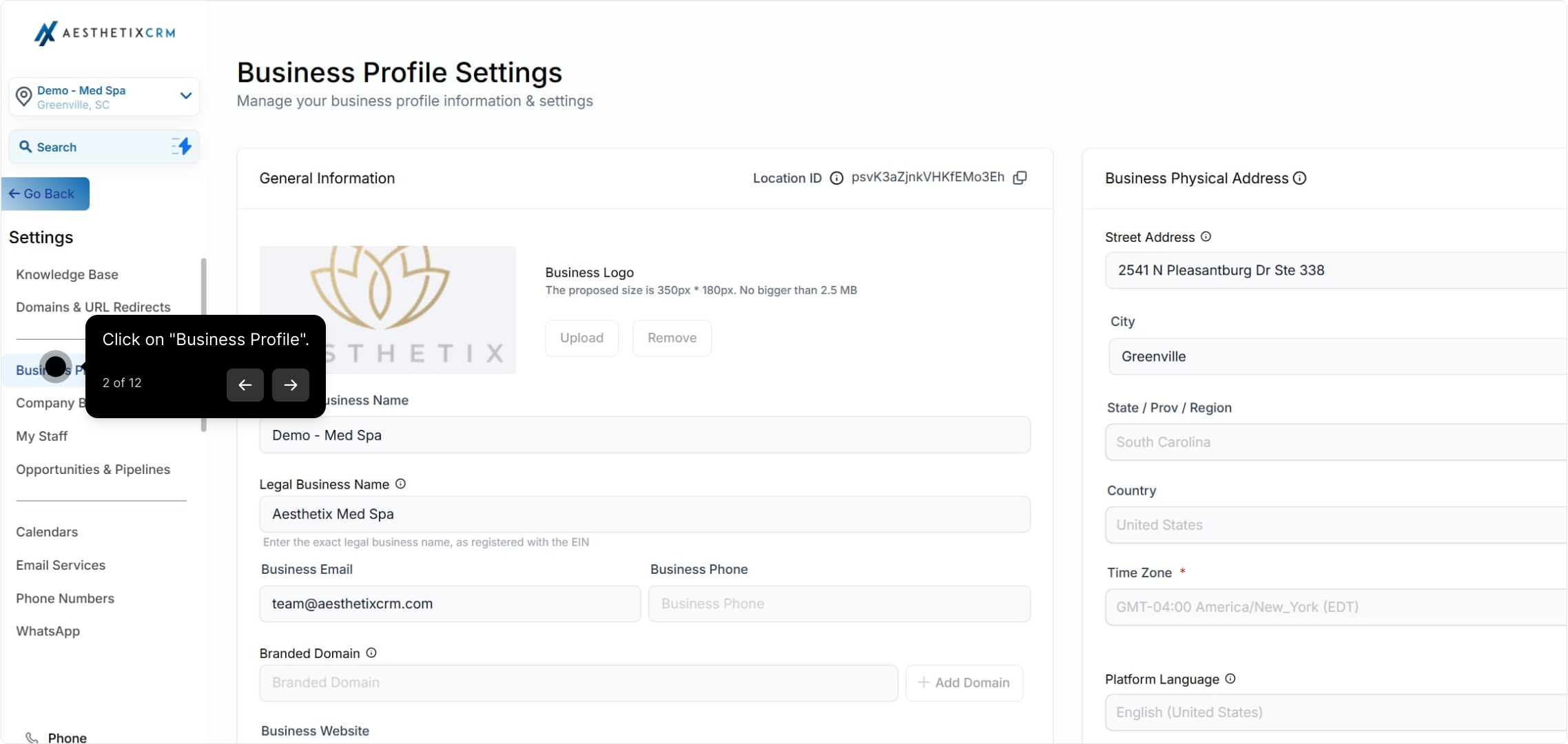Screen dimensions: 1568x744
Task: Open the State / Prov / Region dropdown
Action: (x=1337, y=442)
